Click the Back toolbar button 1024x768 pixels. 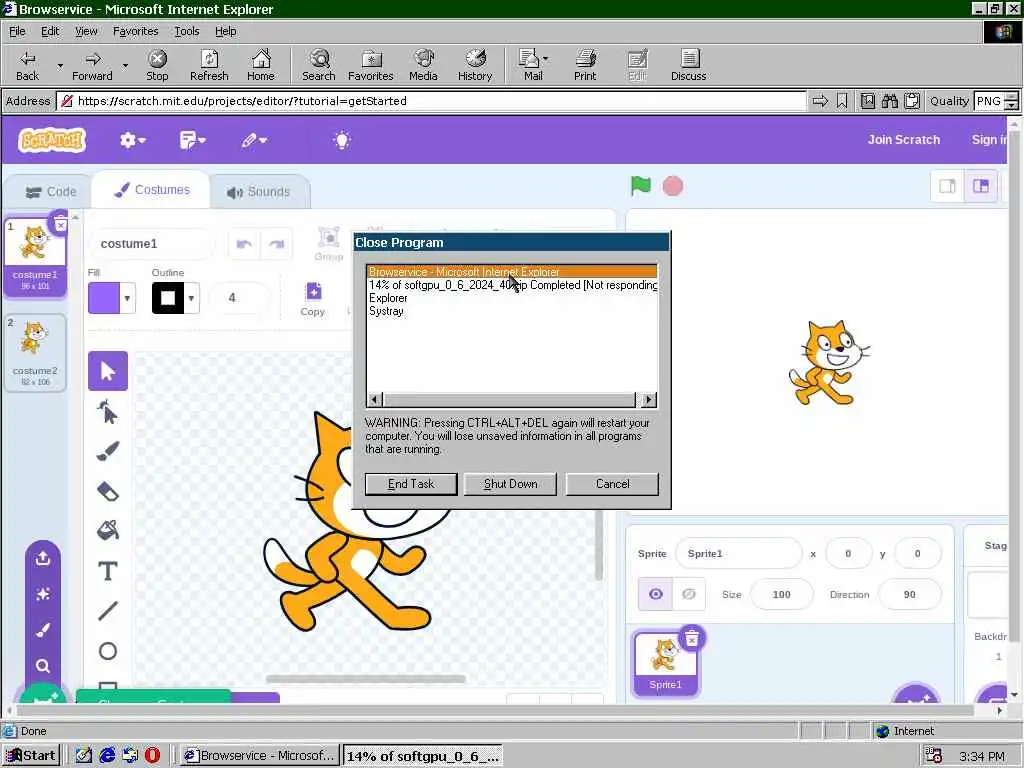pyautogui.click(x=27, y=65)
